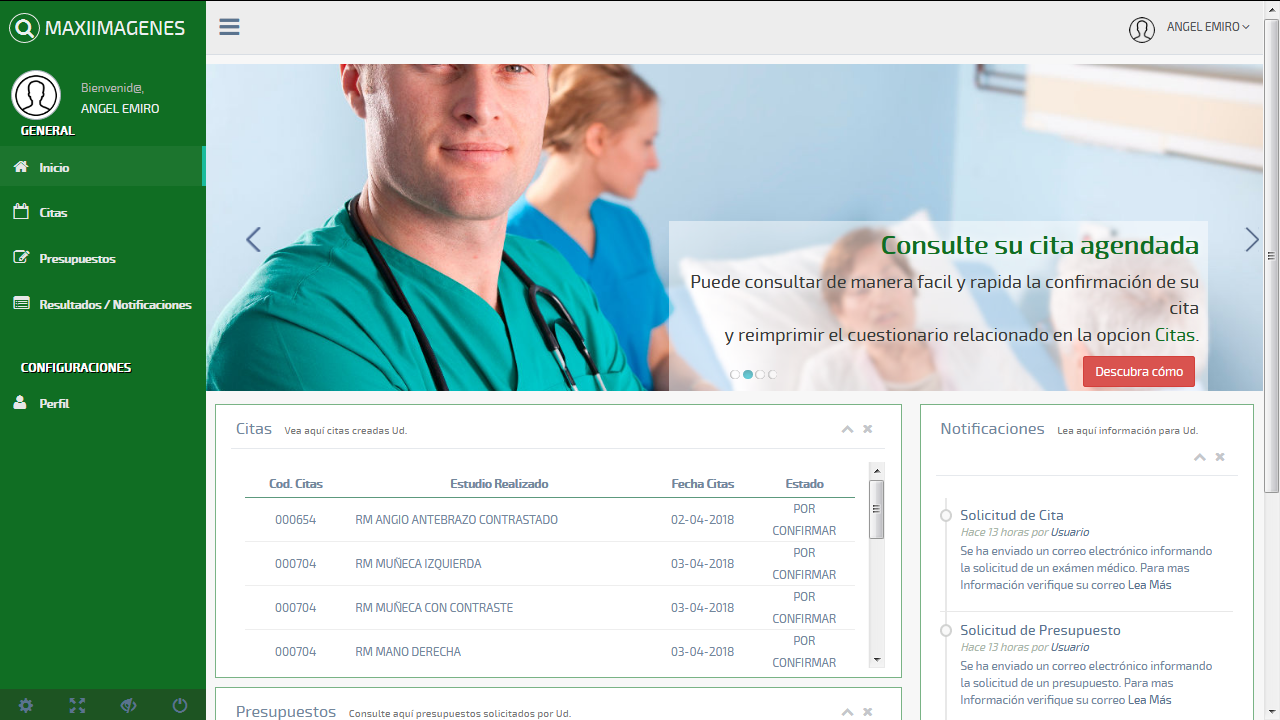Open Lea Más link under Solicitud de Cita

pyautogui.click(x=1149, y=585)
